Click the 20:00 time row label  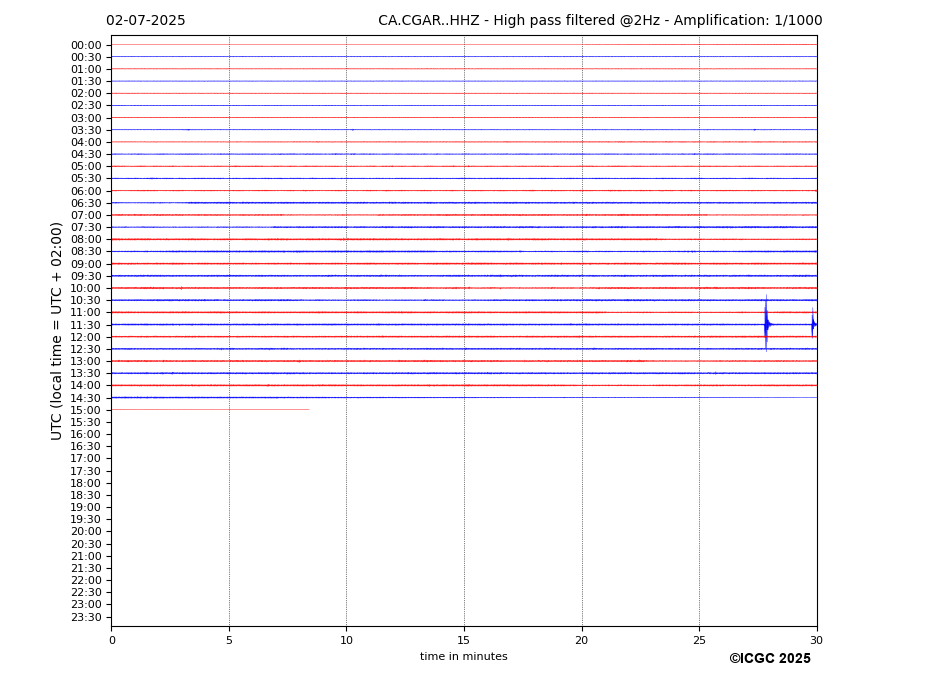86,532
